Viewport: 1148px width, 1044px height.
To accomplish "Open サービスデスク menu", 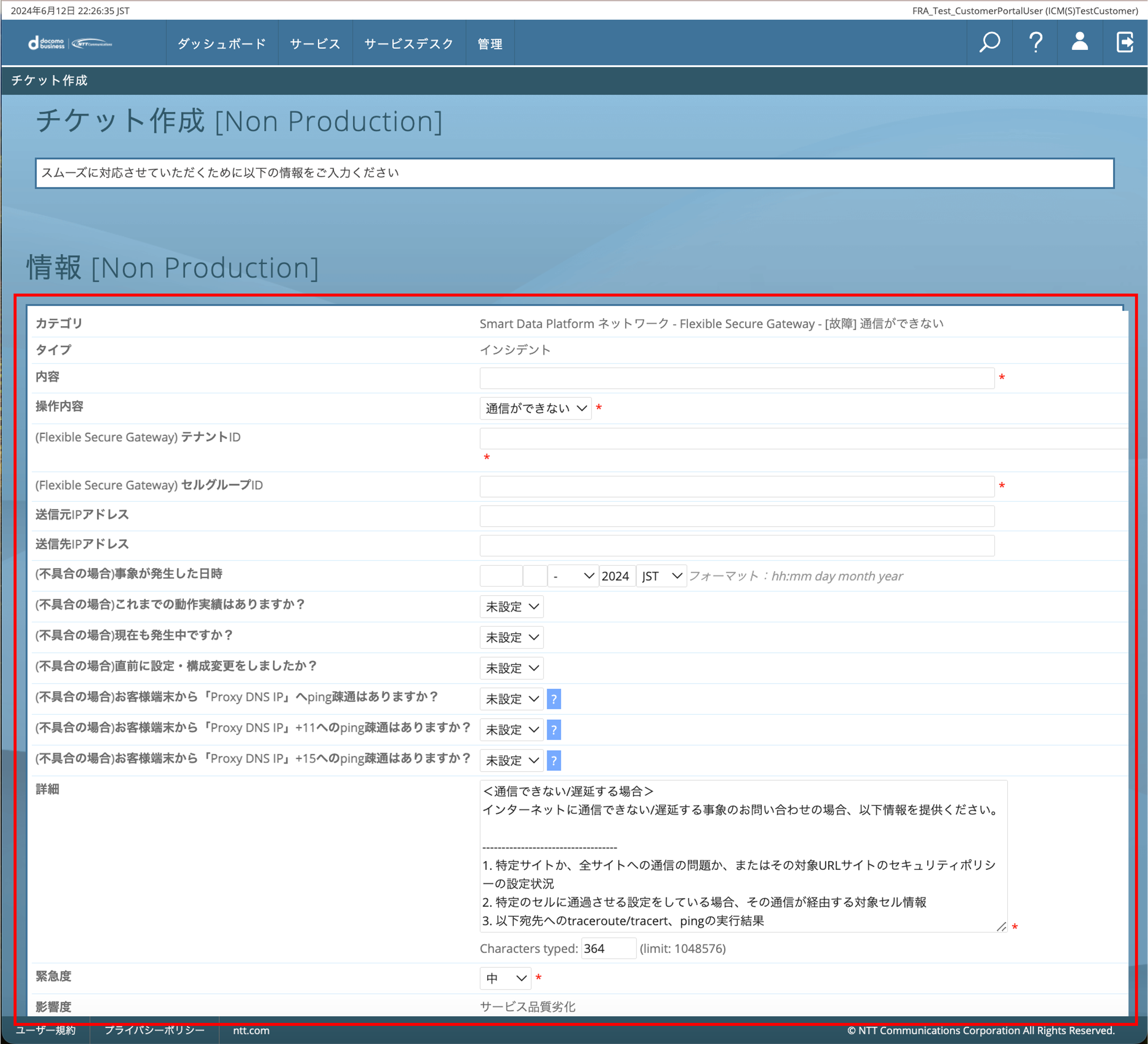I will point(409,44).
